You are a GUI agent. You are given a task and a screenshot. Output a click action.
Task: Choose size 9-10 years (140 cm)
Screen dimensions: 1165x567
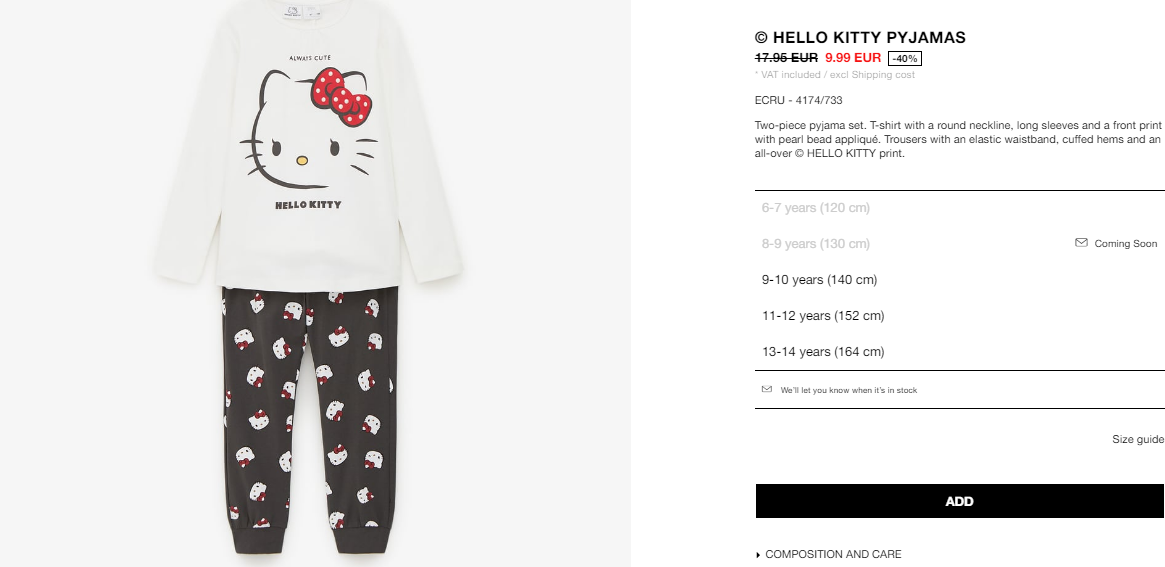pos(960,279)
